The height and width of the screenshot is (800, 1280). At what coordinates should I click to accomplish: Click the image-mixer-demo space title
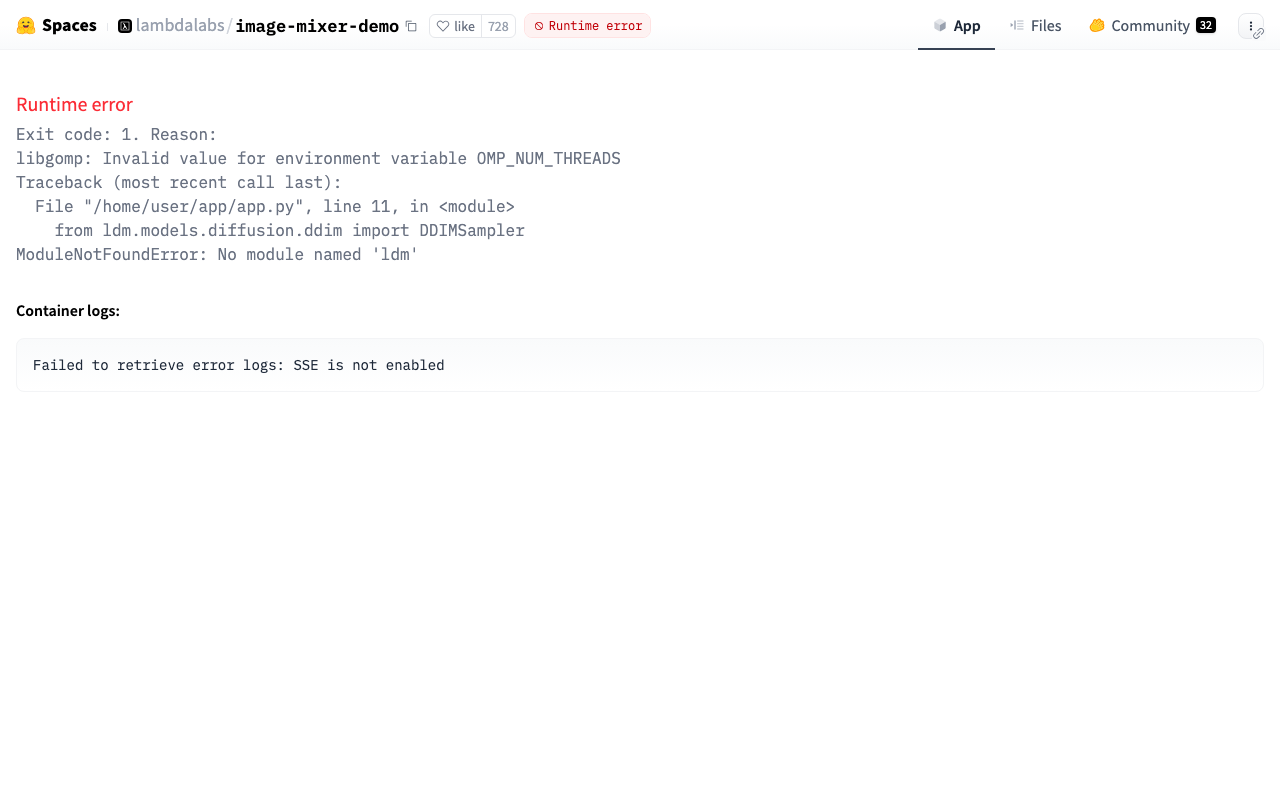tap(317, 26)
